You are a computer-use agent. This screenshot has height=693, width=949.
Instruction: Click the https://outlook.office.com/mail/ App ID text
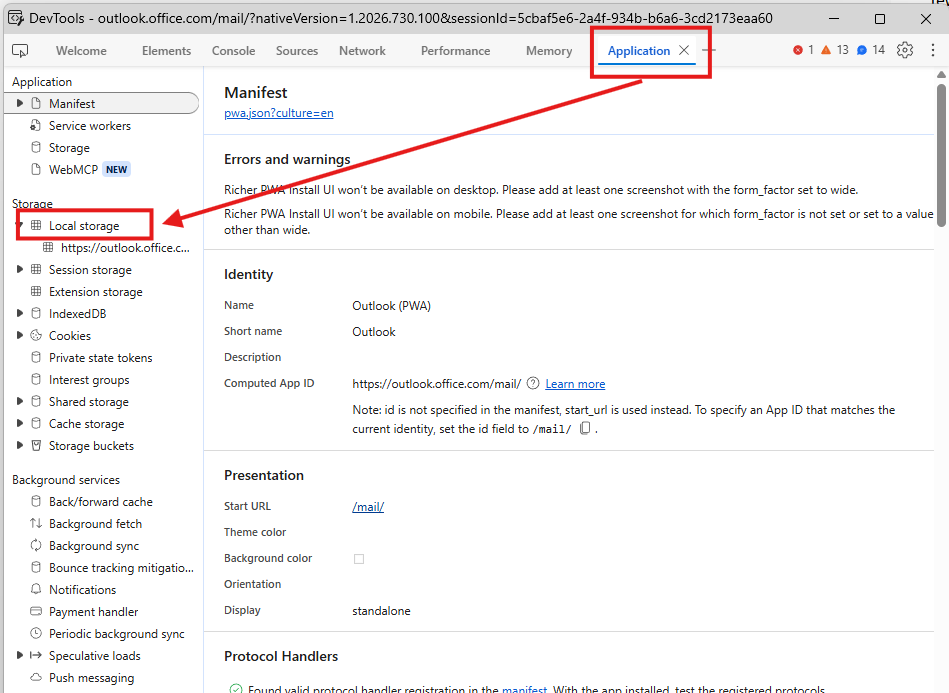[436, 384]
